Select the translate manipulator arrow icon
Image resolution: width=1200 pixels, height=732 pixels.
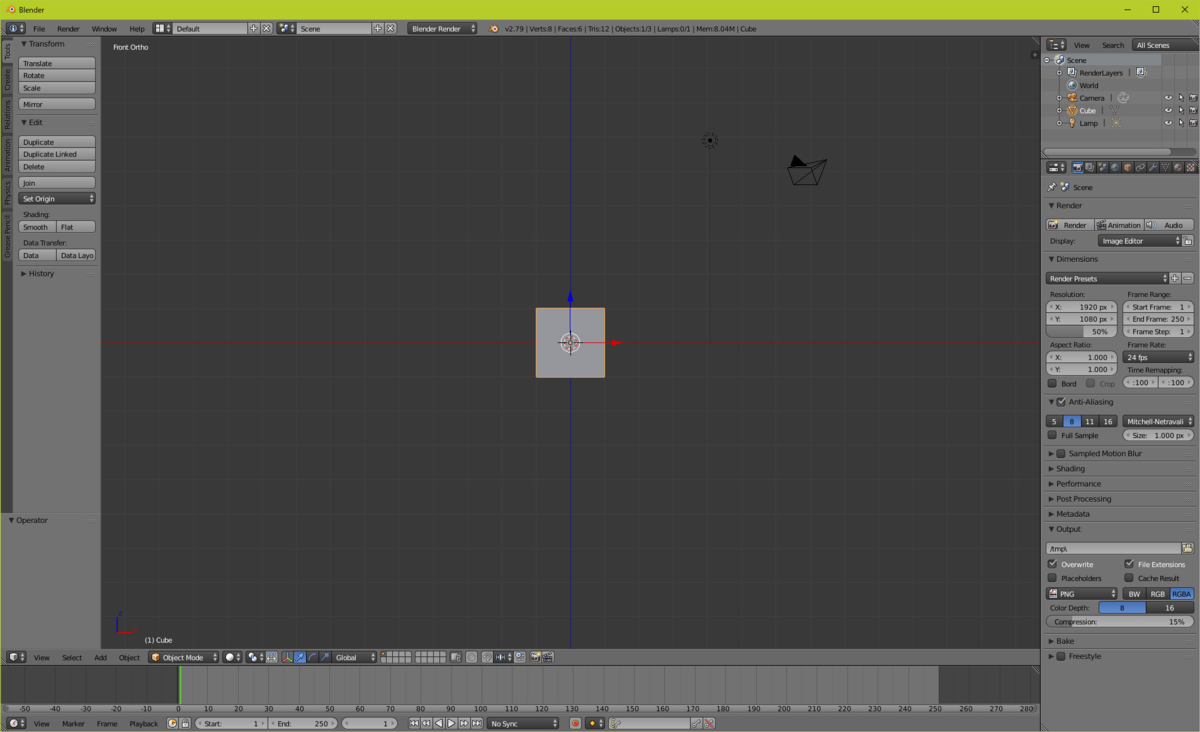tap(300, 657)
